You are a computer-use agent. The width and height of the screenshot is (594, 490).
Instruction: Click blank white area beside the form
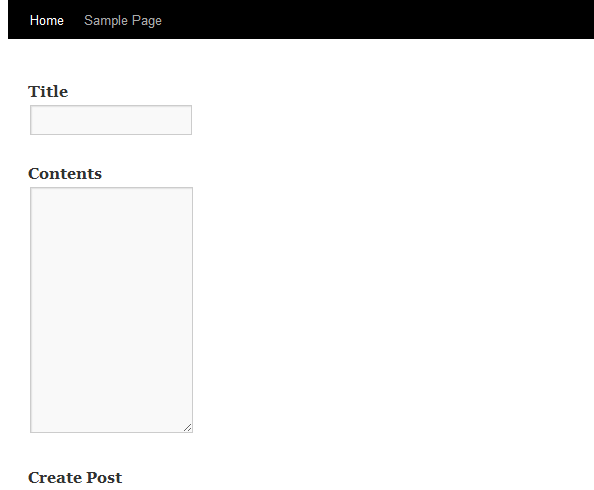(379, 265)
